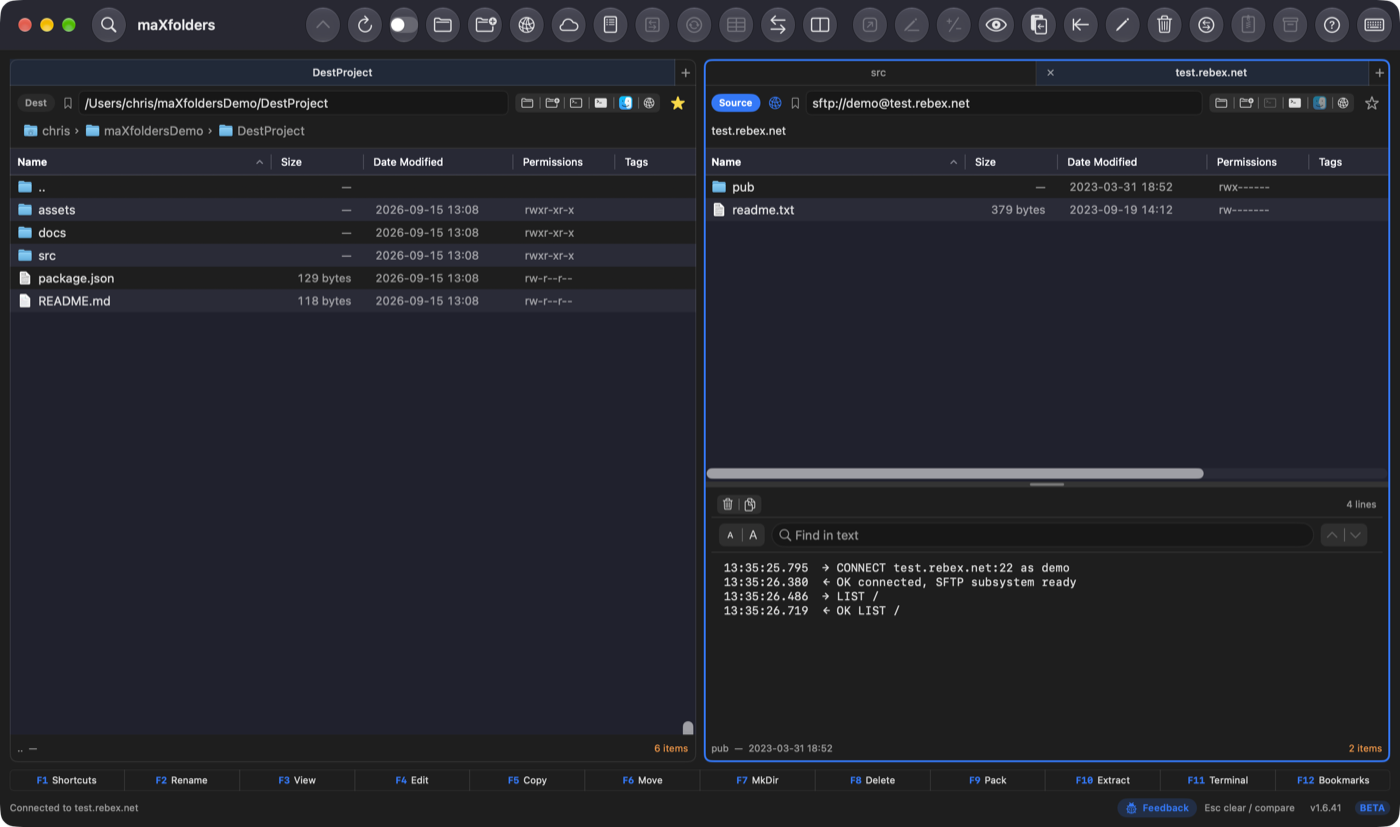
Task: Sort right pane by Size column header
Action: pos(1011,162)
